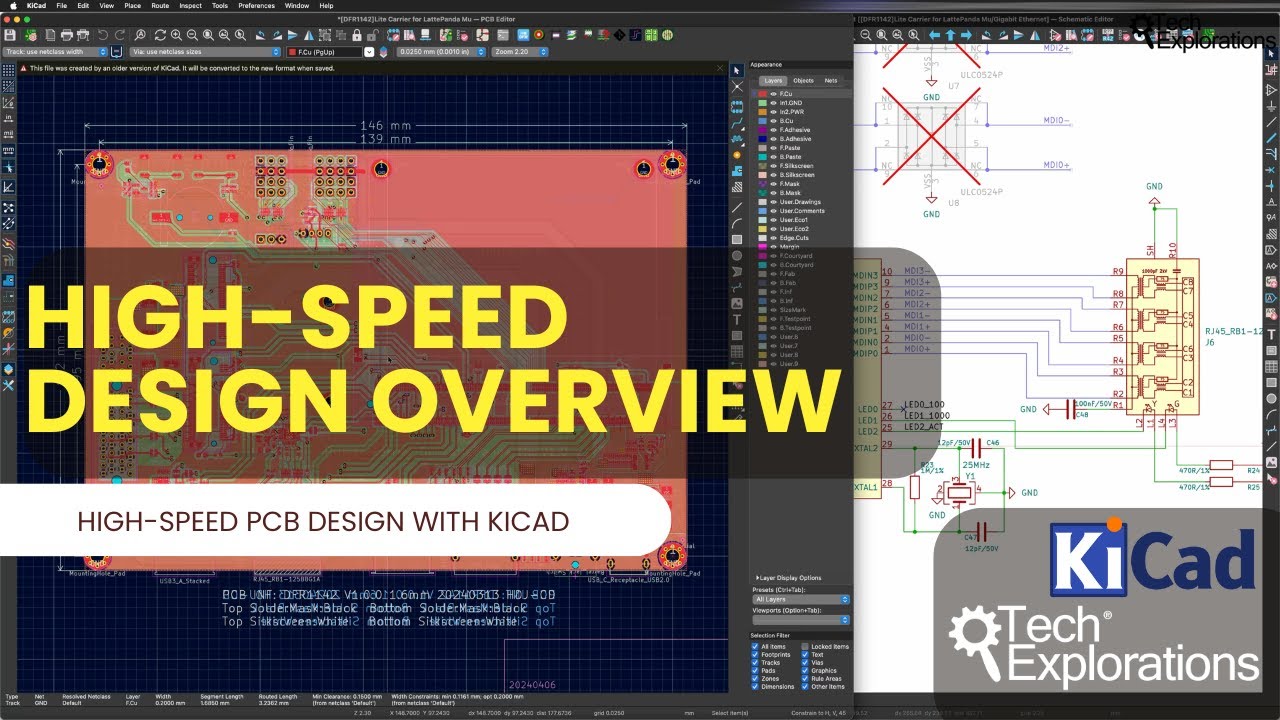Toggle visibility eye for F.Cu layer
1280x720 pixels.
[773, 93]
